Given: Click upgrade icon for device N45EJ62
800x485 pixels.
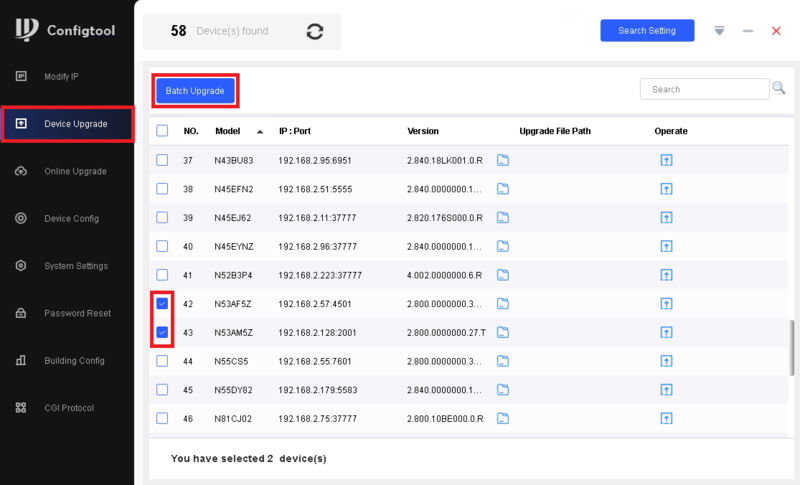Looking at the screenshot, I should 666,217.
